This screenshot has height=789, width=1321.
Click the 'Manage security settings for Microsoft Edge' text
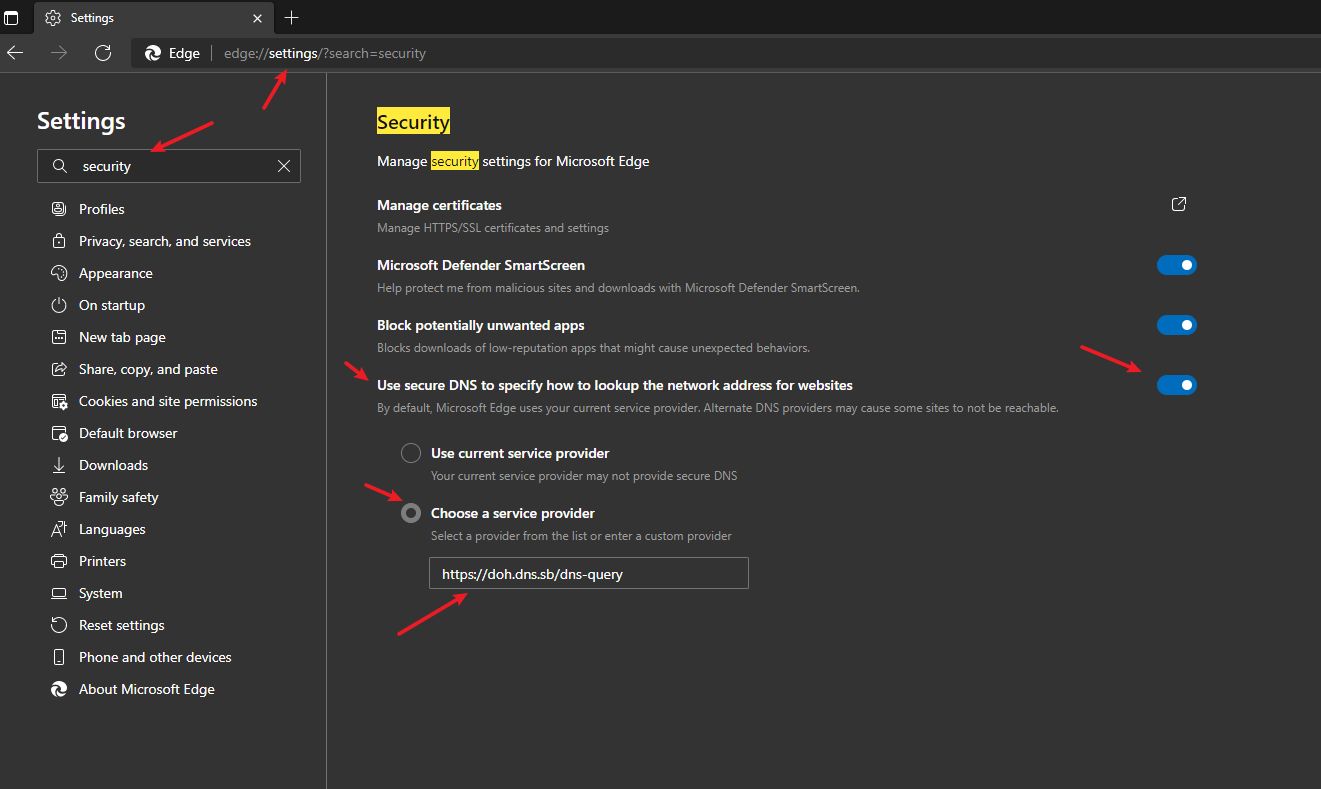[x=513, y=161]
